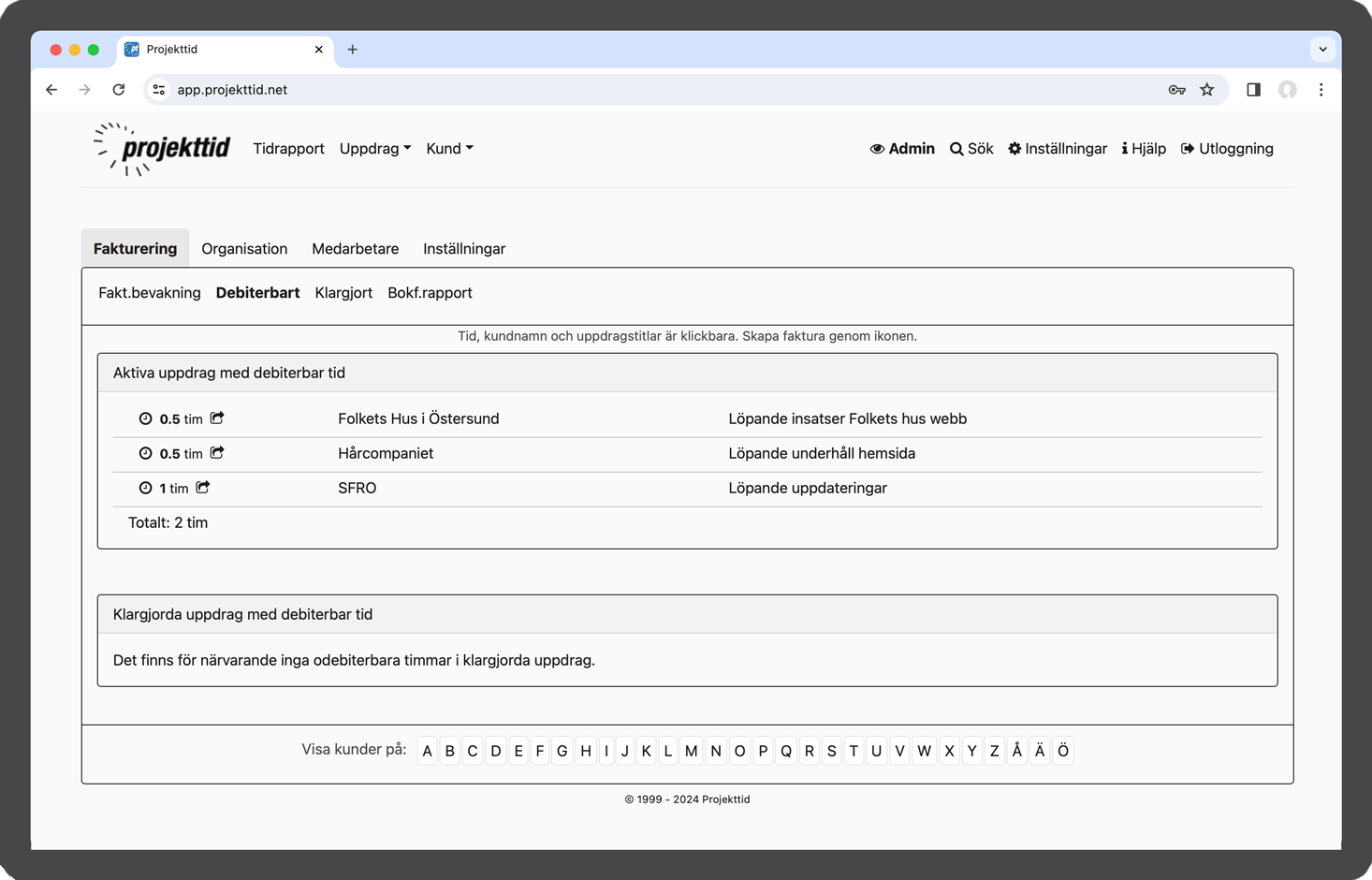This screenshot has width=1372, height=880.
Task: Open the browser side panel icon
Action: 1253,90
